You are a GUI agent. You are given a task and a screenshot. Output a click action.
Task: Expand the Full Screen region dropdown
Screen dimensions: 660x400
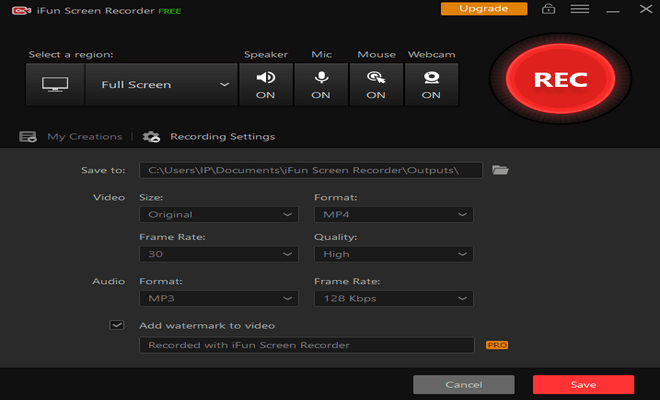coord(162,84)
